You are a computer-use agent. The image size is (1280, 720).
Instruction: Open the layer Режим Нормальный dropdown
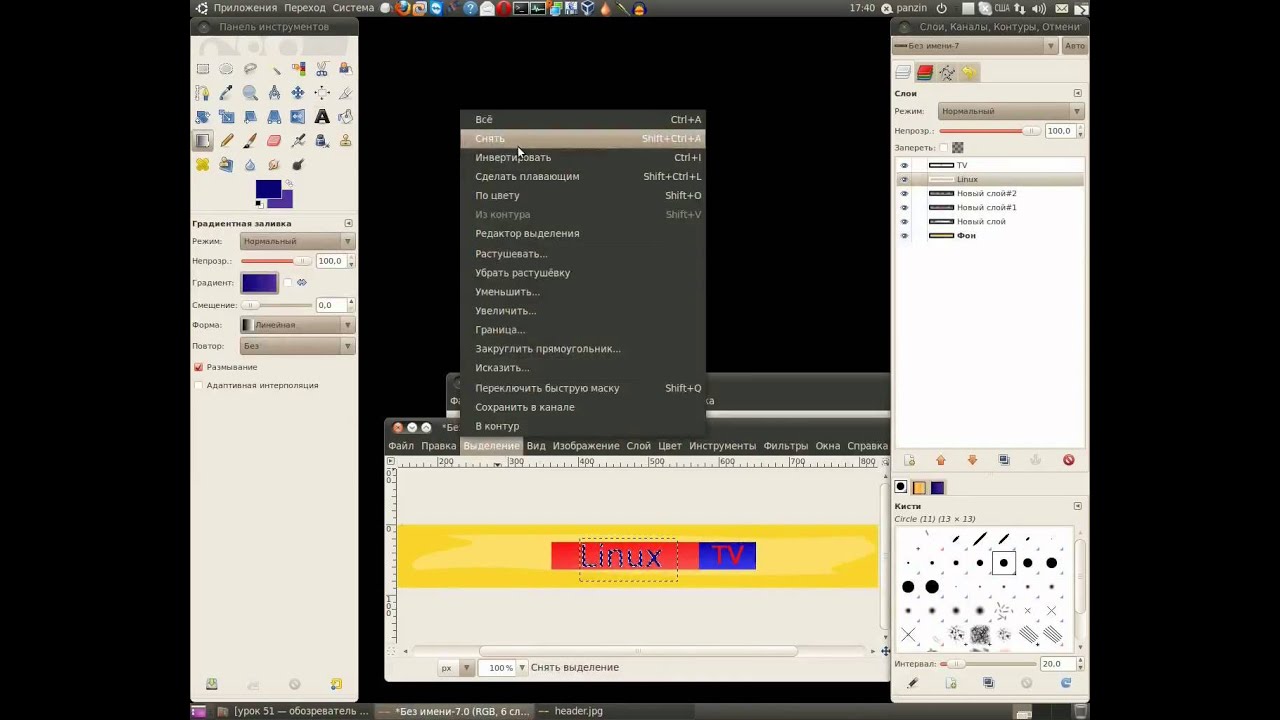pyautogui.click(x=1011, y=111)
